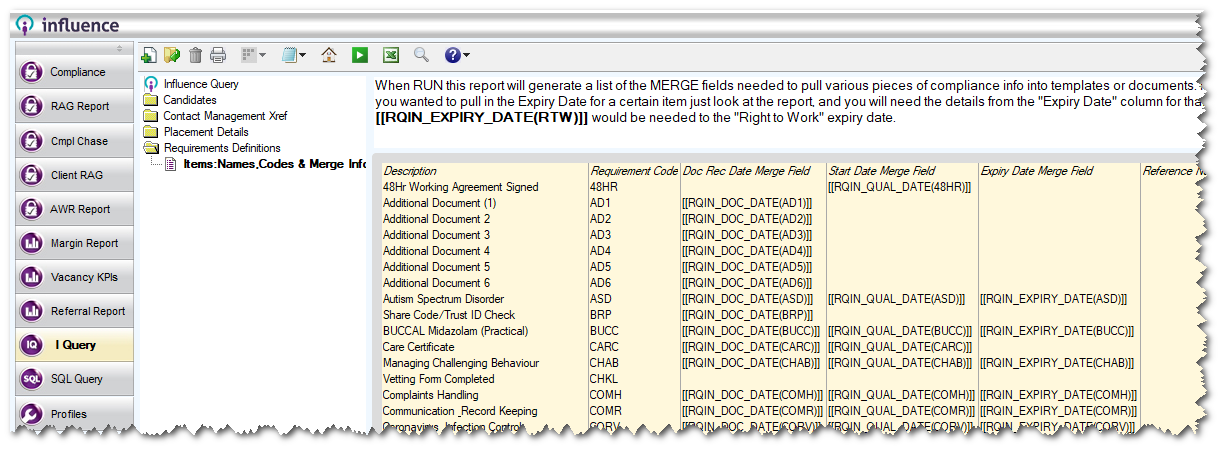Click the Start Date Merge Field header
The width and height of the screenshot is (1224, 452).
(x=902, y=171)
